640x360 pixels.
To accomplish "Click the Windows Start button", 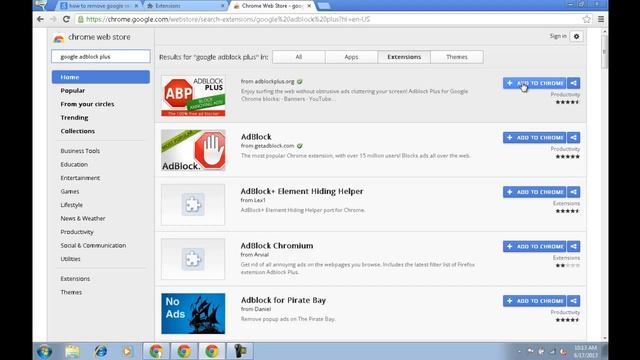I will point(44,351).
